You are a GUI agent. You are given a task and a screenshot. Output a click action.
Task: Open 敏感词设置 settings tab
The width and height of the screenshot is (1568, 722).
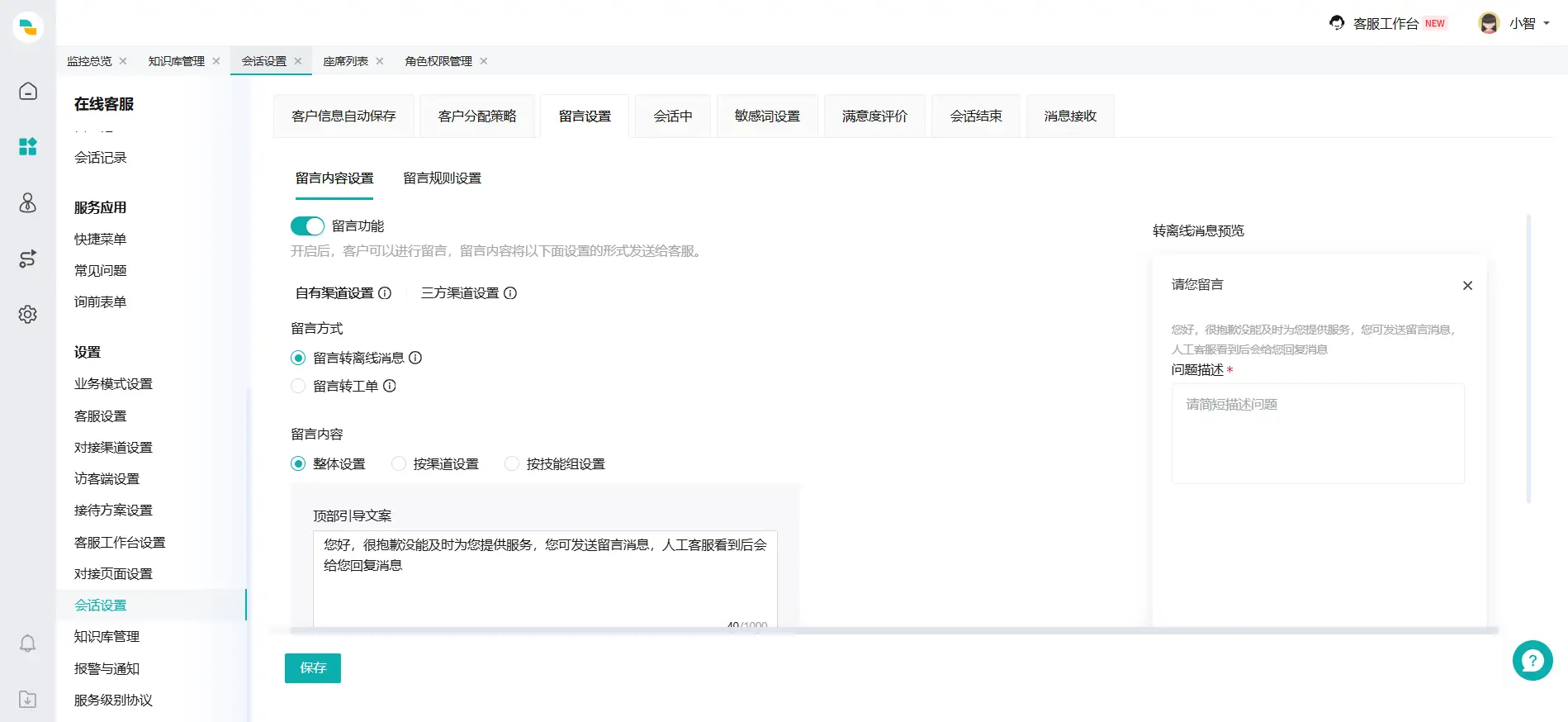[767, 116]
